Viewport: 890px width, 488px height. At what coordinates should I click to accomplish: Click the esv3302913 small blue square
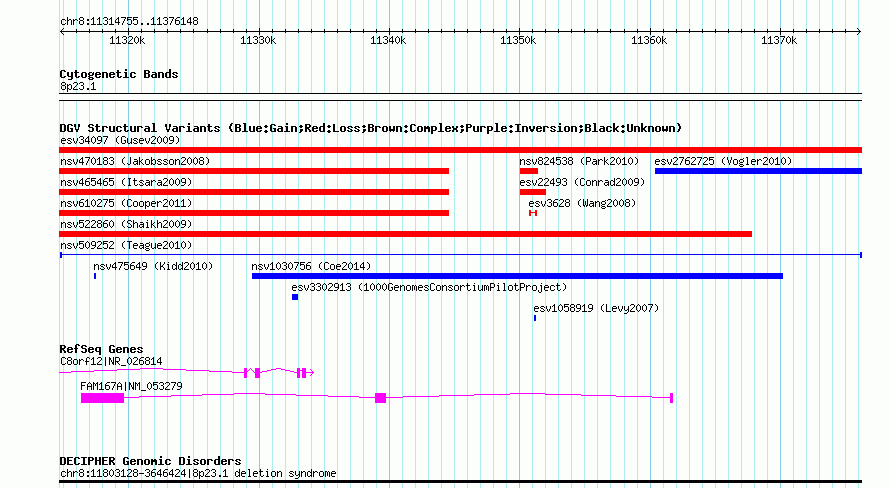[x=295, y=297]
